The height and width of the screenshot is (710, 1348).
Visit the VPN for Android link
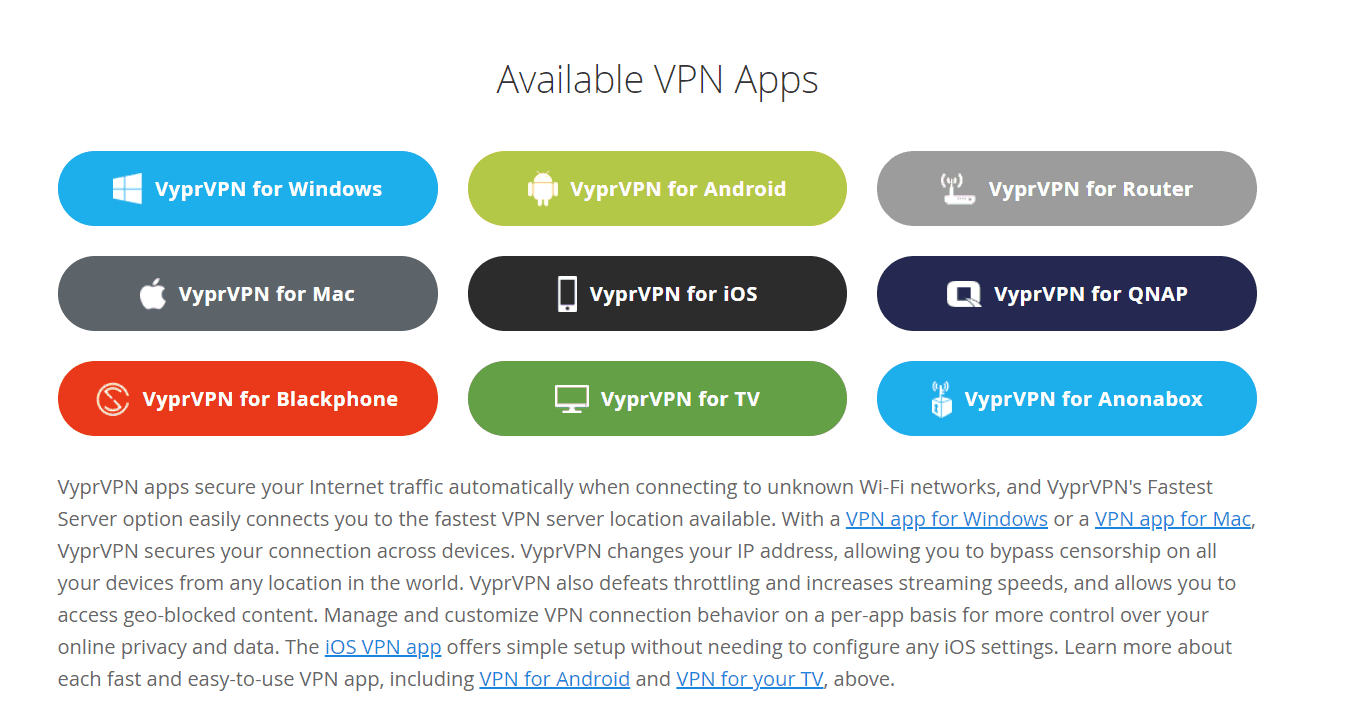(555, 679)
